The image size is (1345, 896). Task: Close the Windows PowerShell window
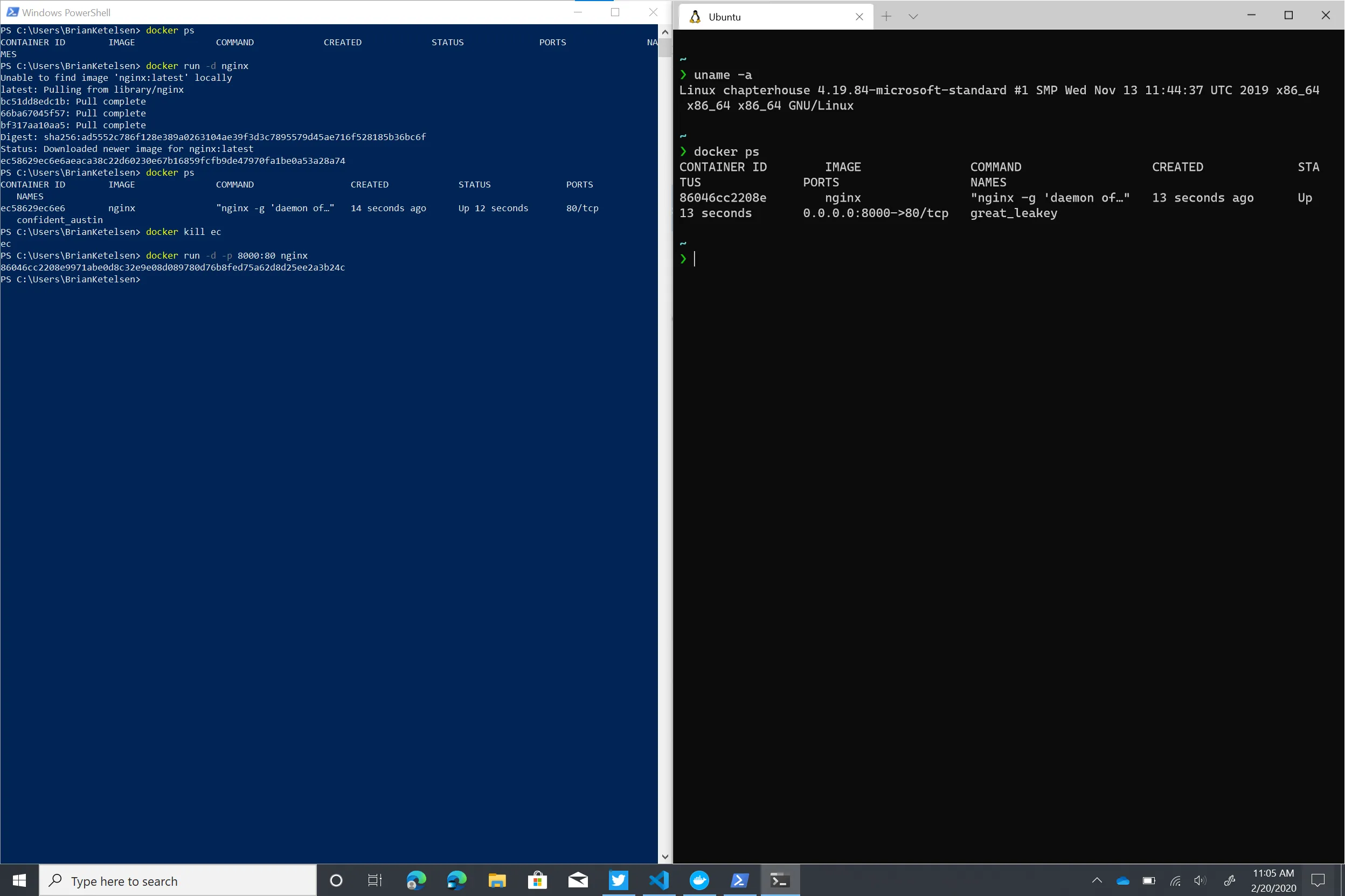(x=653, y=12)
